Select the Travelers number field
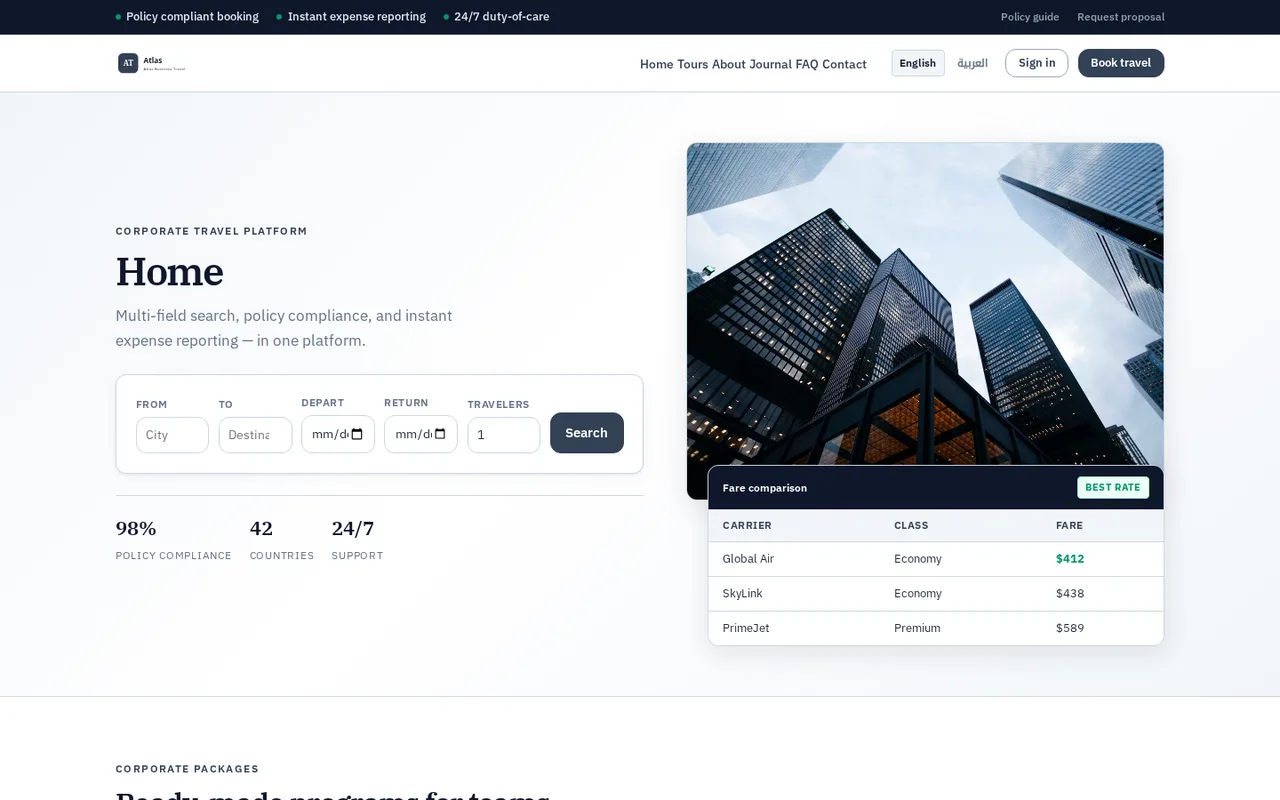Screen dimensions: 1280x800 [x=504, y=435]
